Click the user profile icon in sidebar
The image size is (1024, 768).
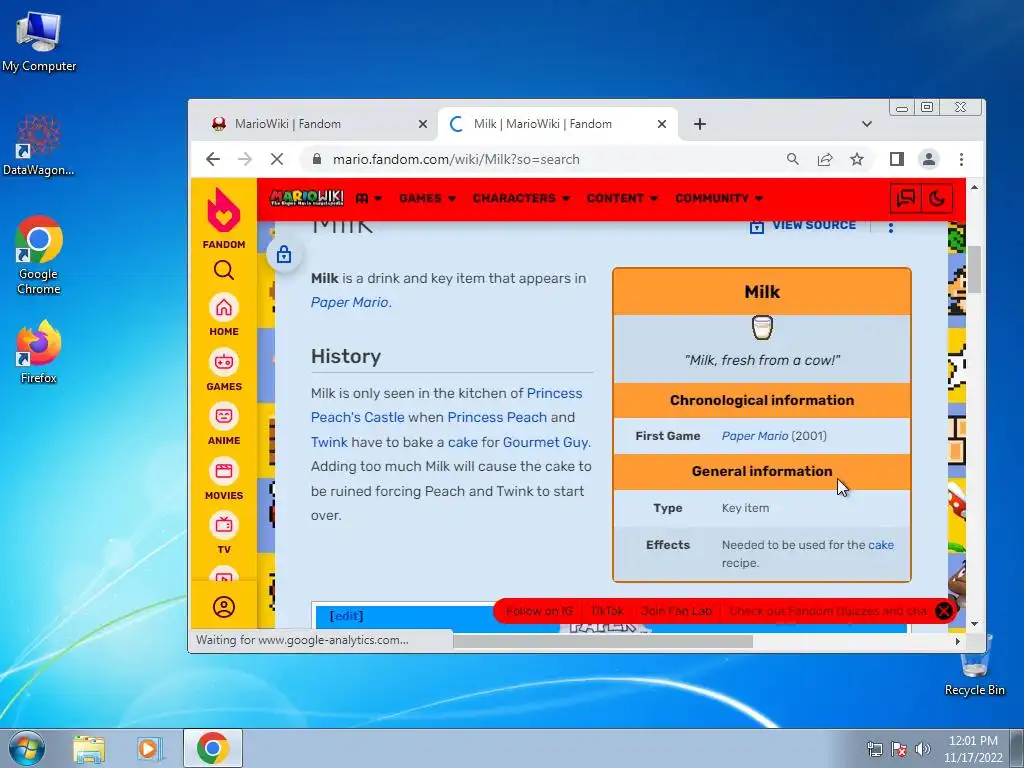(x=223, y=607)
